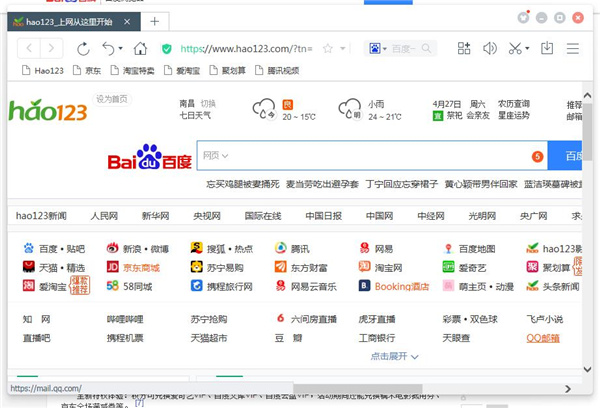Open 央视网 in news bar
The image size is (600, 408).
tap(207, 216)
